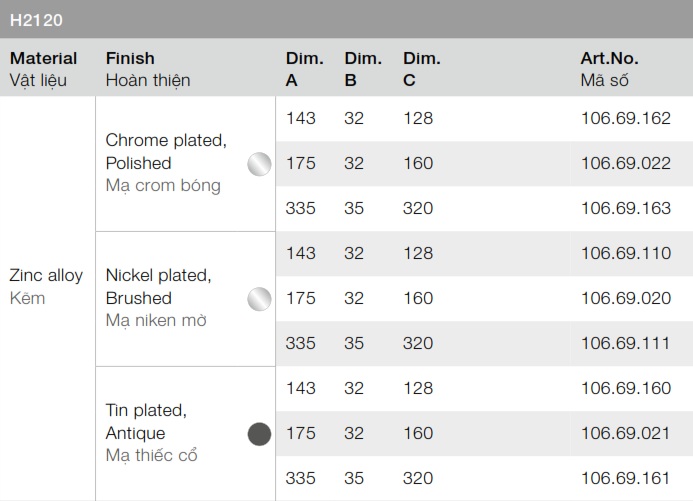Screen dimensions: 693x501
Task: Click the Finish column header
Action: coord(130,59)
